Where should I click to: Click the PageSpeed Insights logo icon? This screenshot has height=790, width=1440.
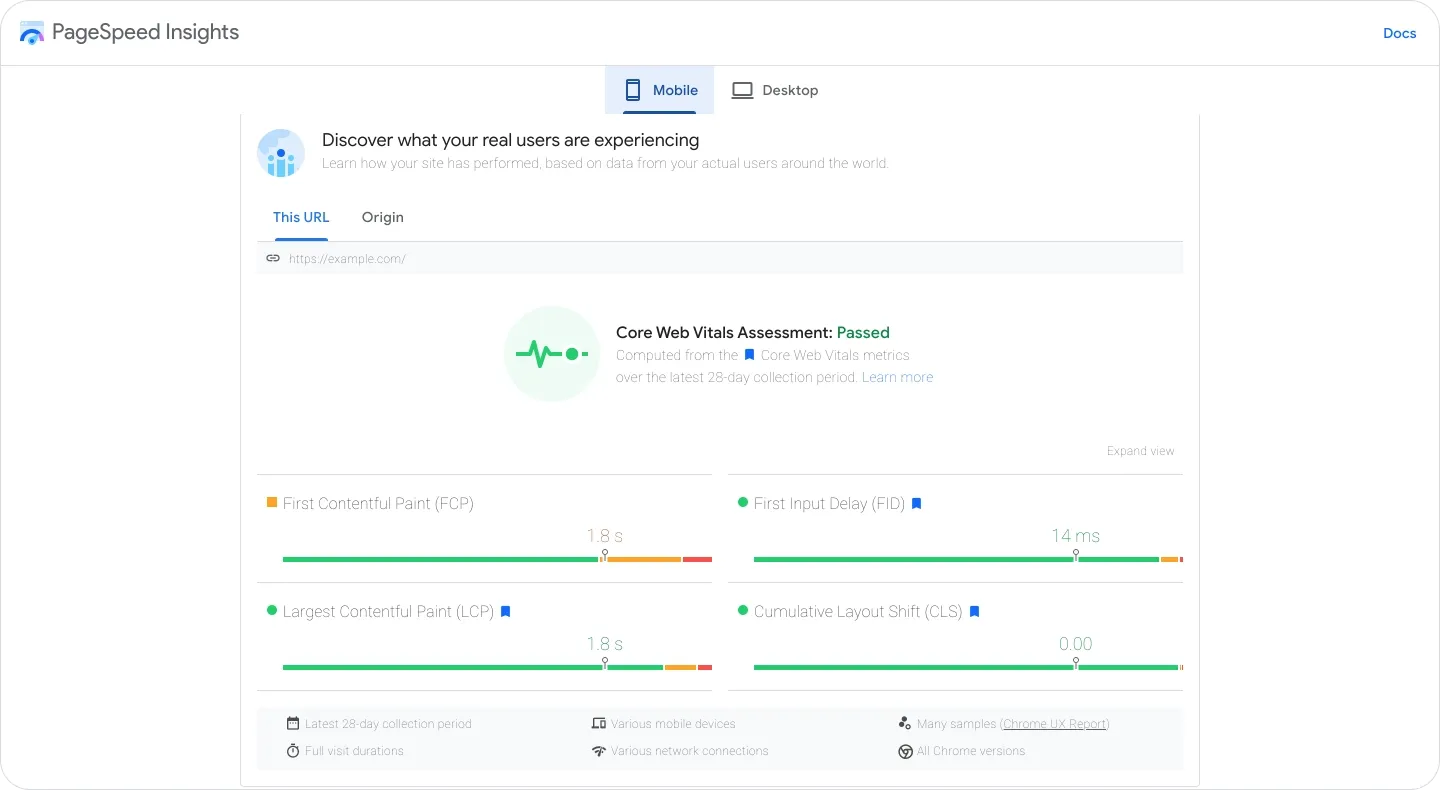pos(32,33)
